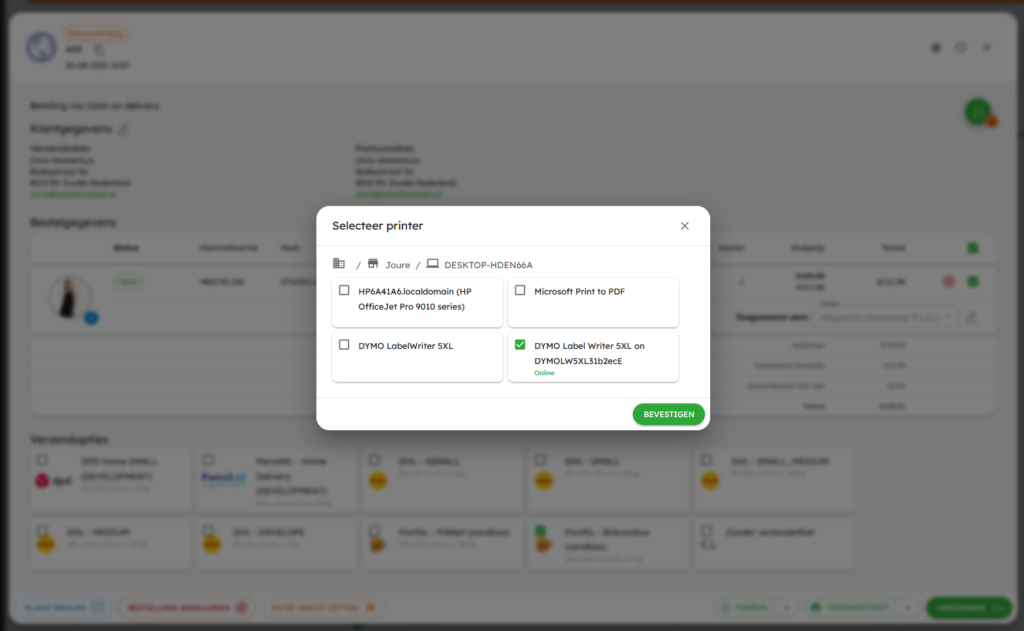Click the round green button at top right of the order page
Viewport: 1024px width, 631px height.
[978, 112]
